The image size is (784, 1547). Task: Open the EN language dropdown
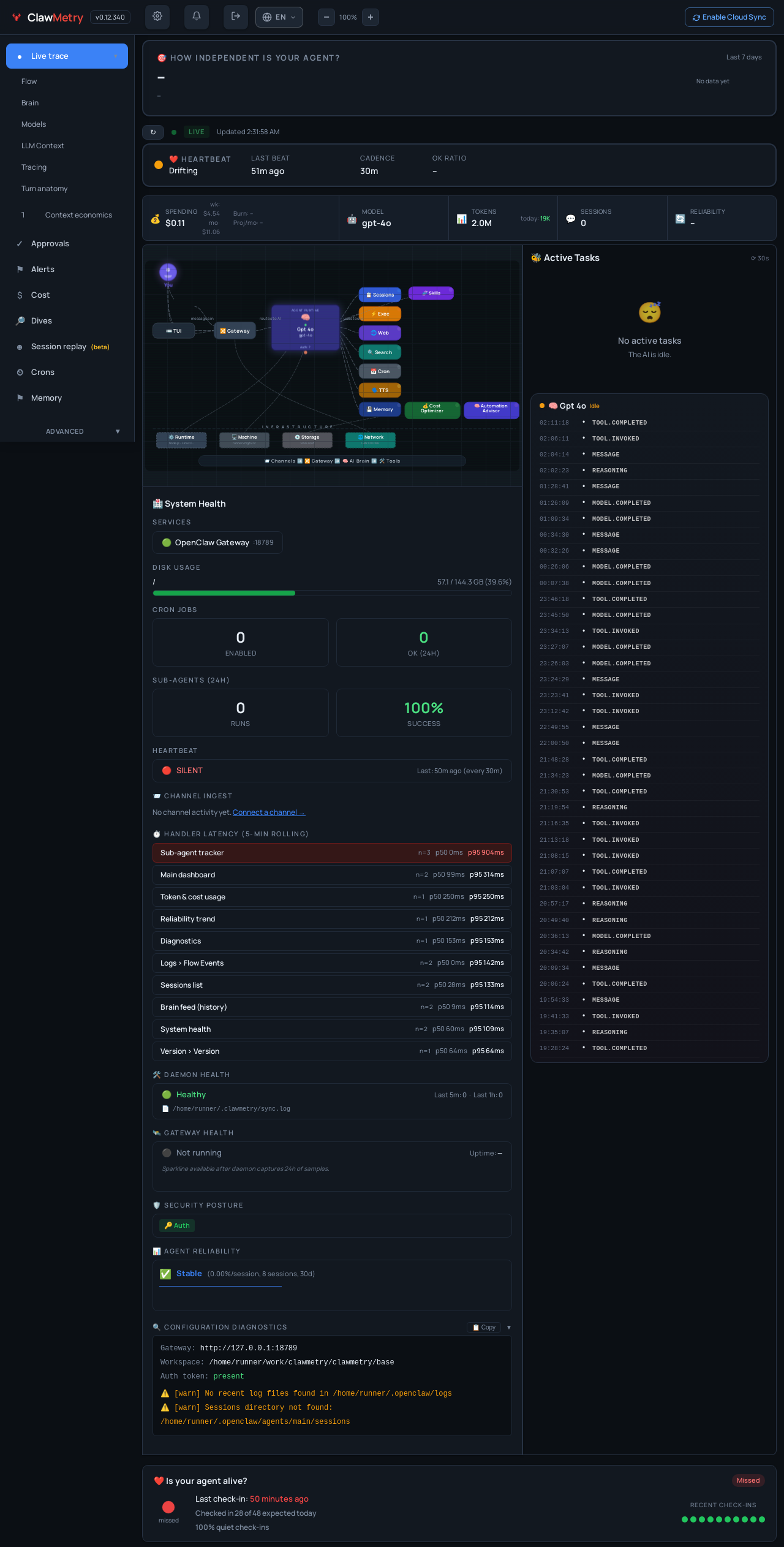[279, 17]
